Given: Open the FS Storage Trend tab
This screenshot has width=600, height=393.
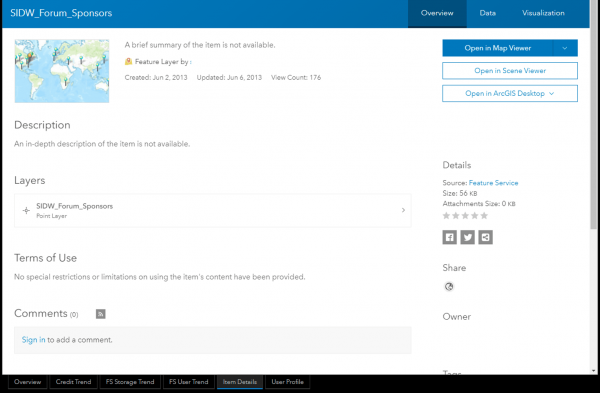Looking at the screenshot, I should click(x=130, y=382).
